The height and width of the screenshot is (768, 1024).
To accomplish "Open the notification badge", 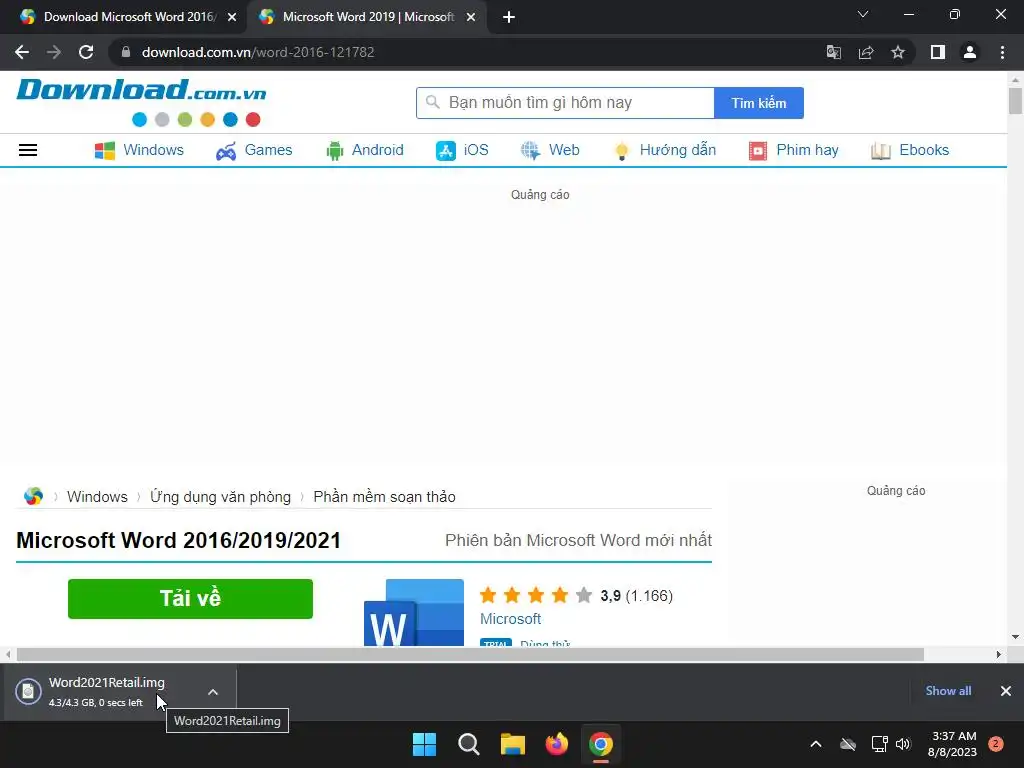I will point(996,744).
